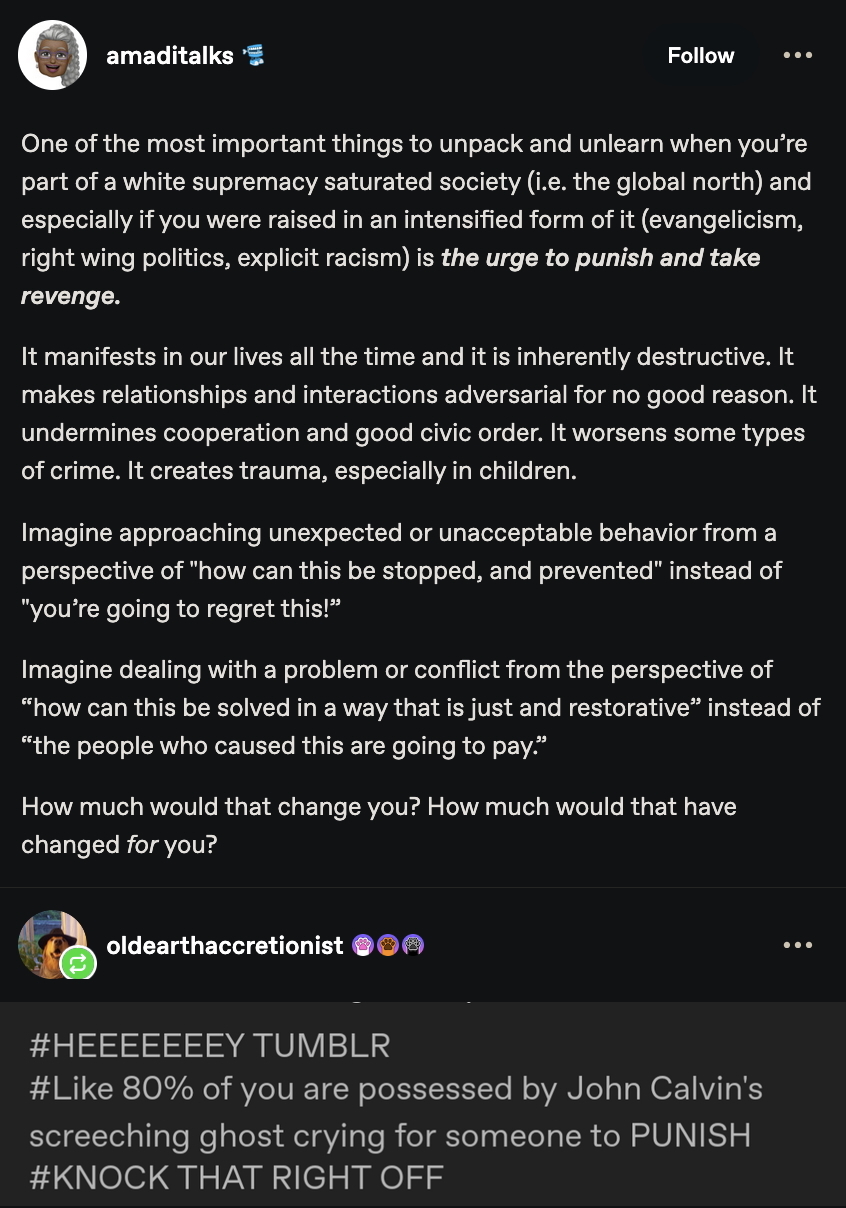Click the green reblog icon on avatar
846x1208 pixels.
[77, 964]
